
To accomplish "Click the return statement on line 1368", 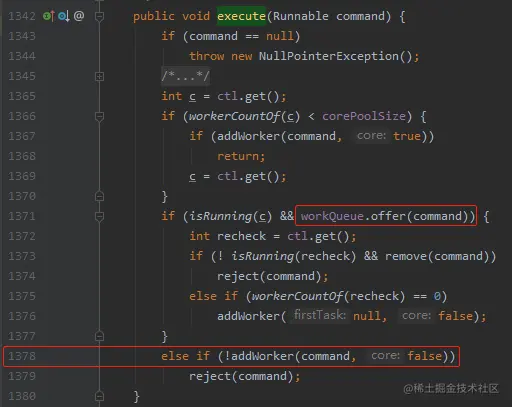I will 241,156.
